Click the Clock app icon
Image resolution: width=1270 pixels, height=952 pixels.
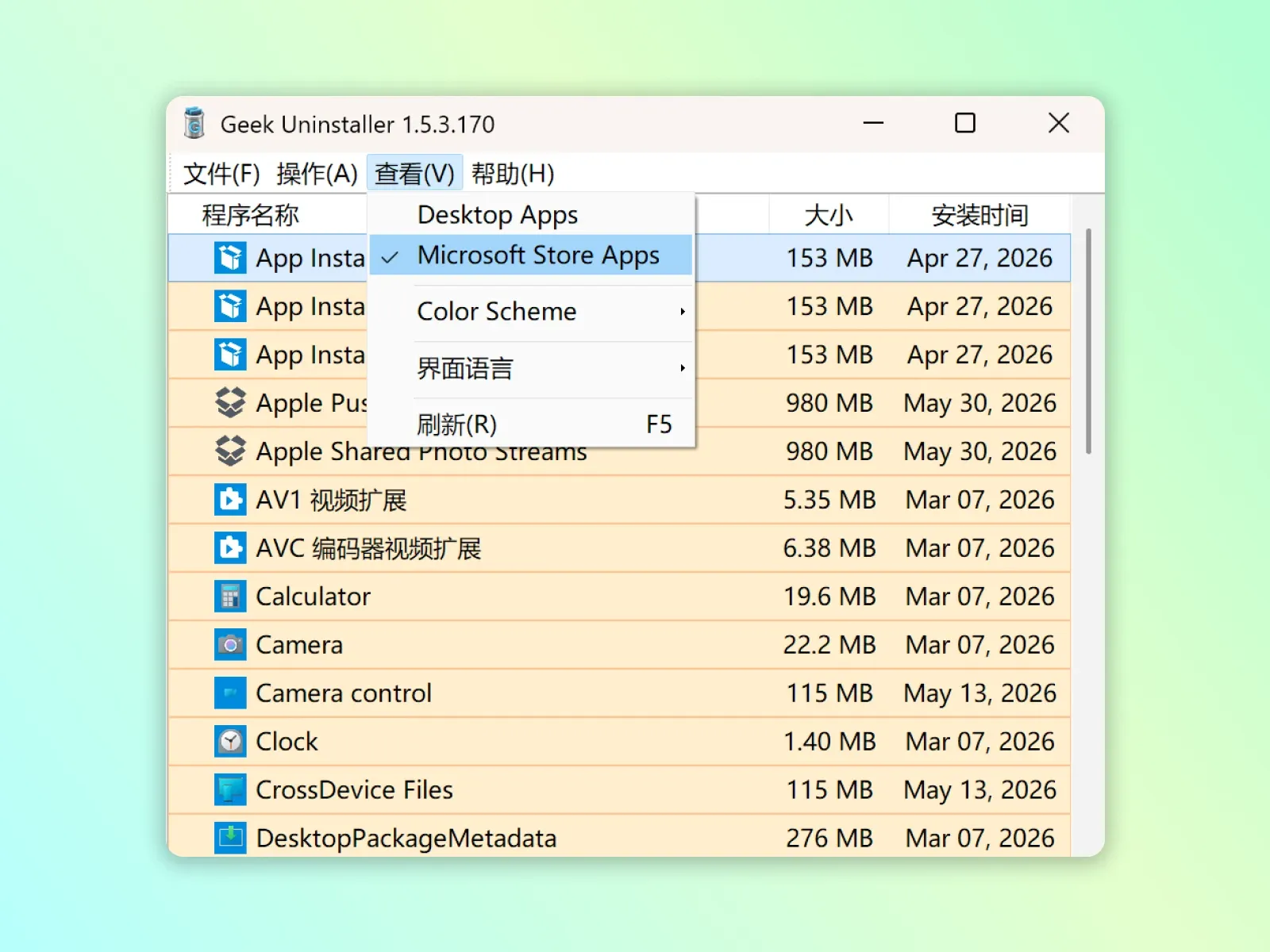pos(230,742)
